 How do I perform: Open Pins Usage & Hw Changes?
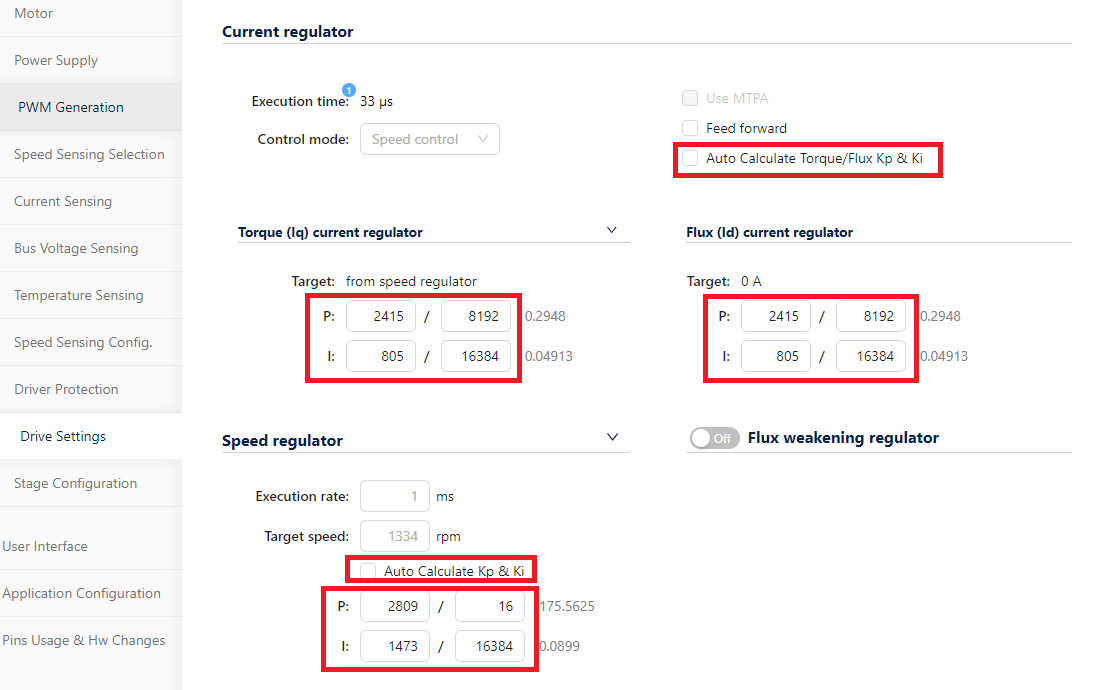click(87, 640)
